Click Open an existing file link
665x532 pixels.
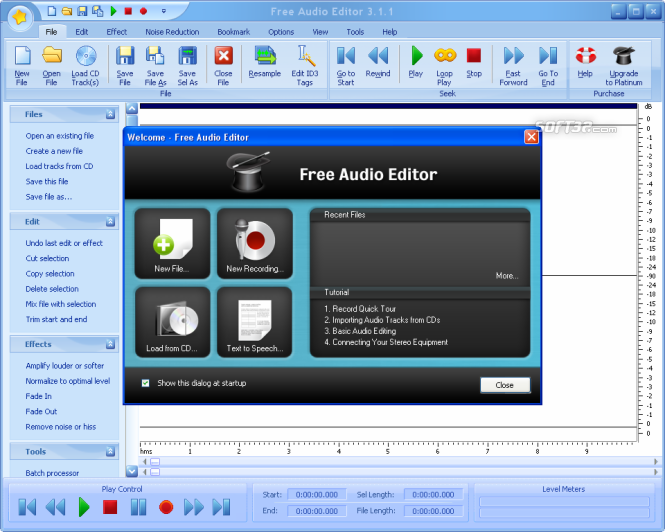[x=60, y=136]
